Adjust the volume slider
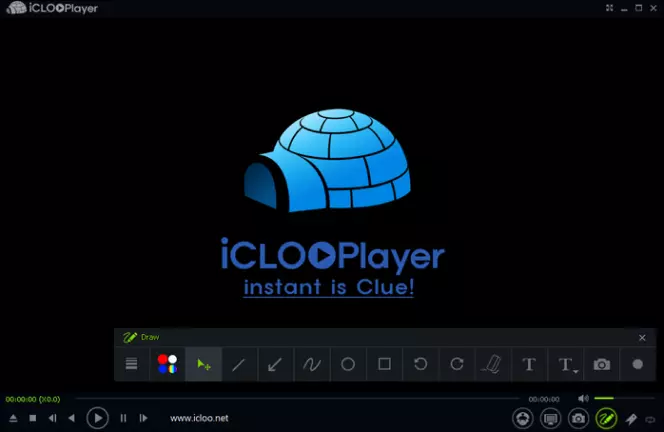This screenshot has height=432, width=664. (624, 398)
